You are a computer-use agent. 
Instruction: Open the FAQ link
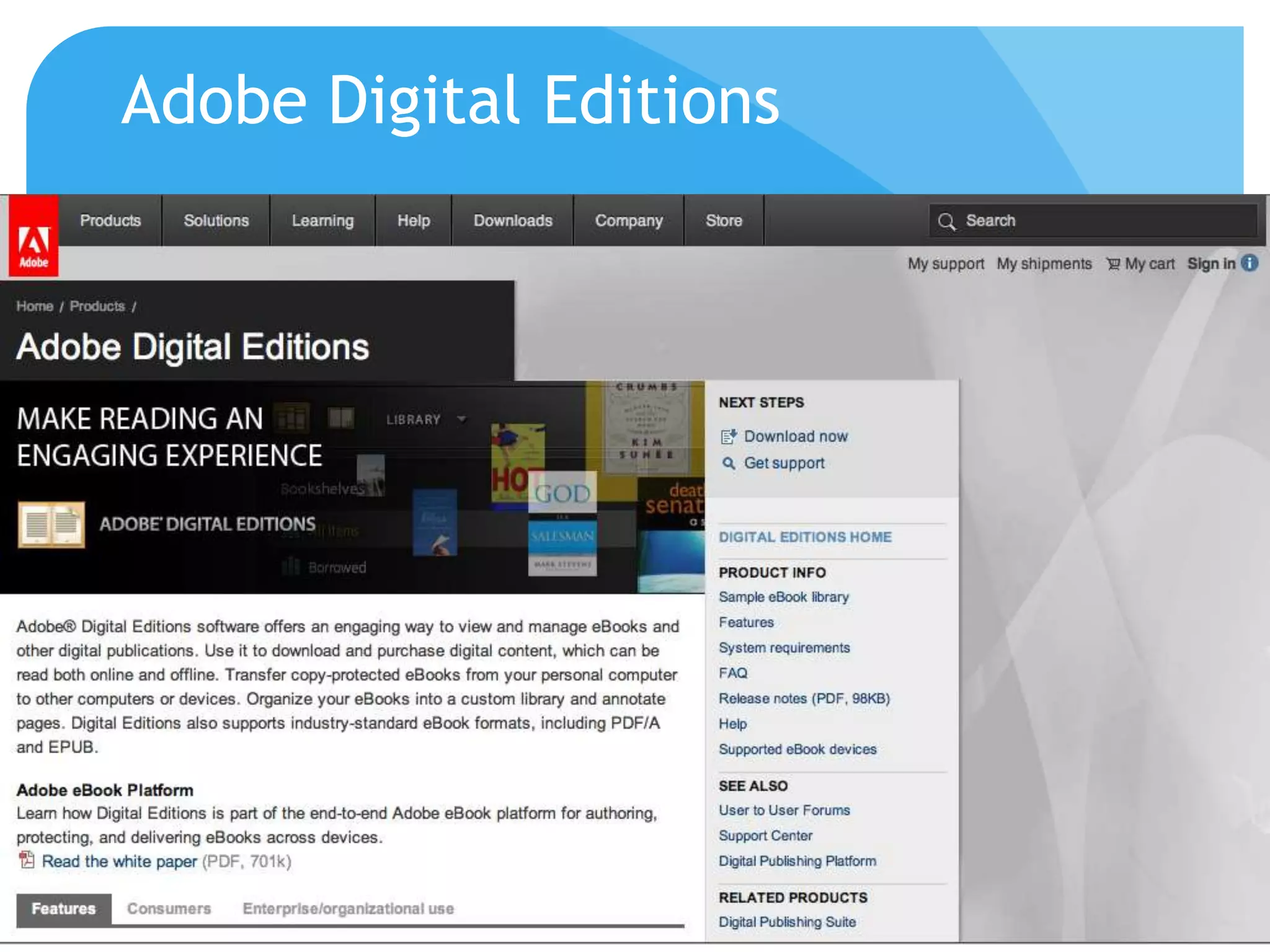[x=733, y=673]
